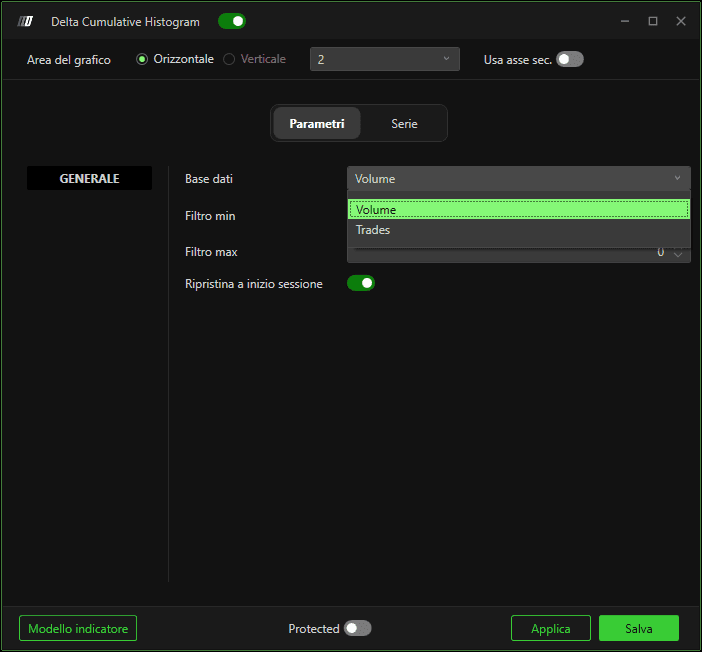Toggle the Protected switch
This screenshot has height=652, width=702.
pos(358,628)
